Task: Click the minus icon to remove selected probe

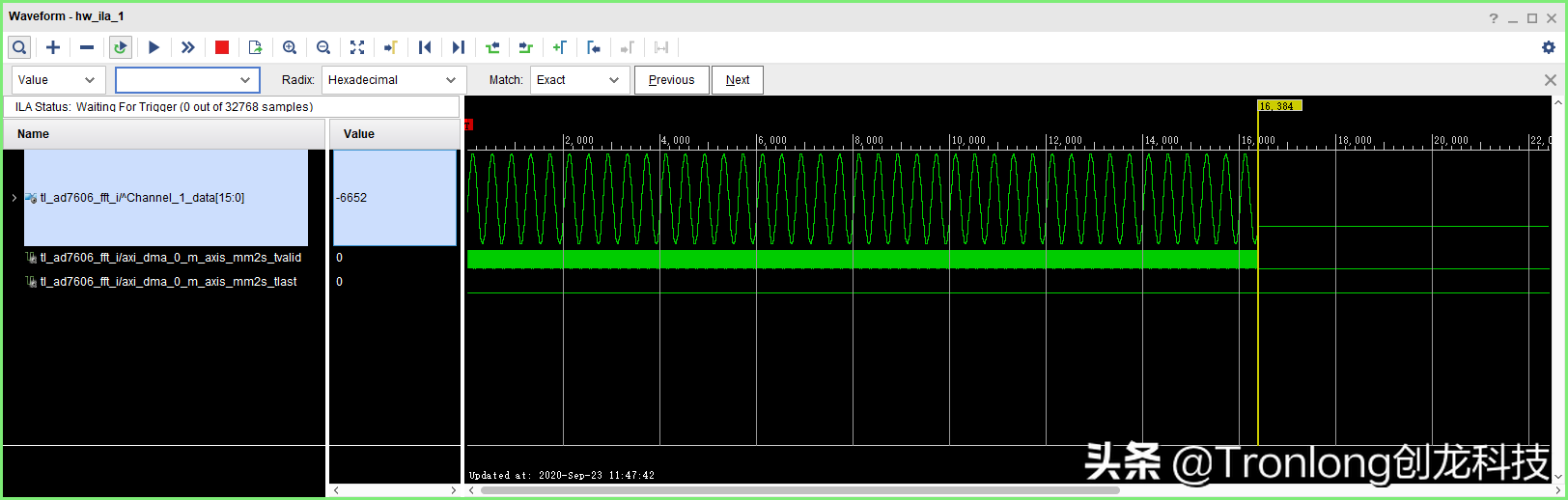Action: pyautogui.click(x=87, y=47)
